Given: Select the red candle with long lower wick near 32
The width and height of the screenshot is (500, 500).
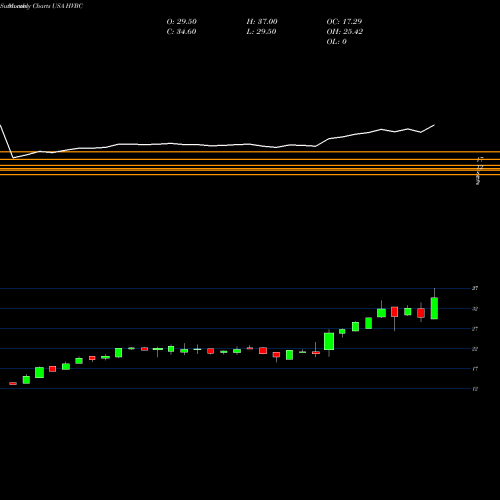Looking at the screenshot, I should 395,312.
